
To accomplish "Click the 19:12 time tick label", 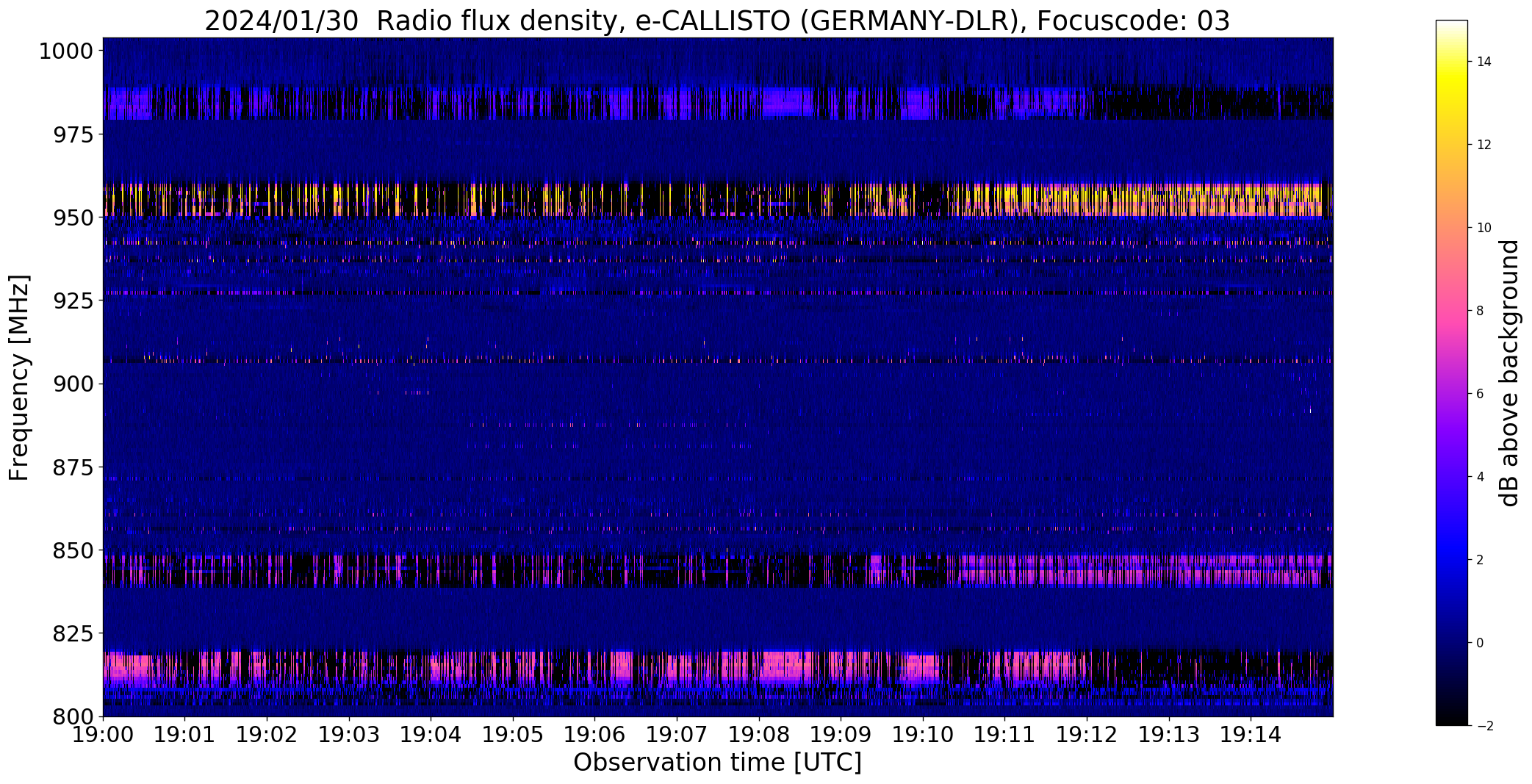I will point(1087,734).
